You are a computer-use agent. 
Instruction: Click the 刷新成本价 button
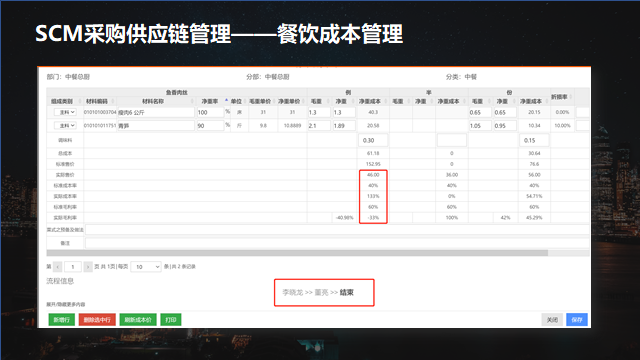point(138,320)
